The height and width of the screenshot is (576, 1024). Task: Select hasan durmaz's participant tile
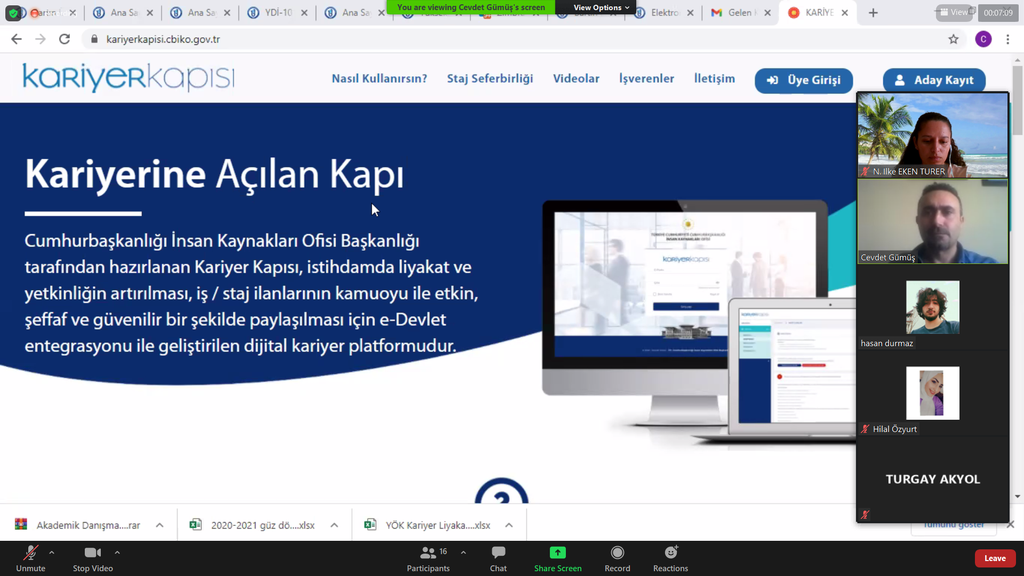933,308
